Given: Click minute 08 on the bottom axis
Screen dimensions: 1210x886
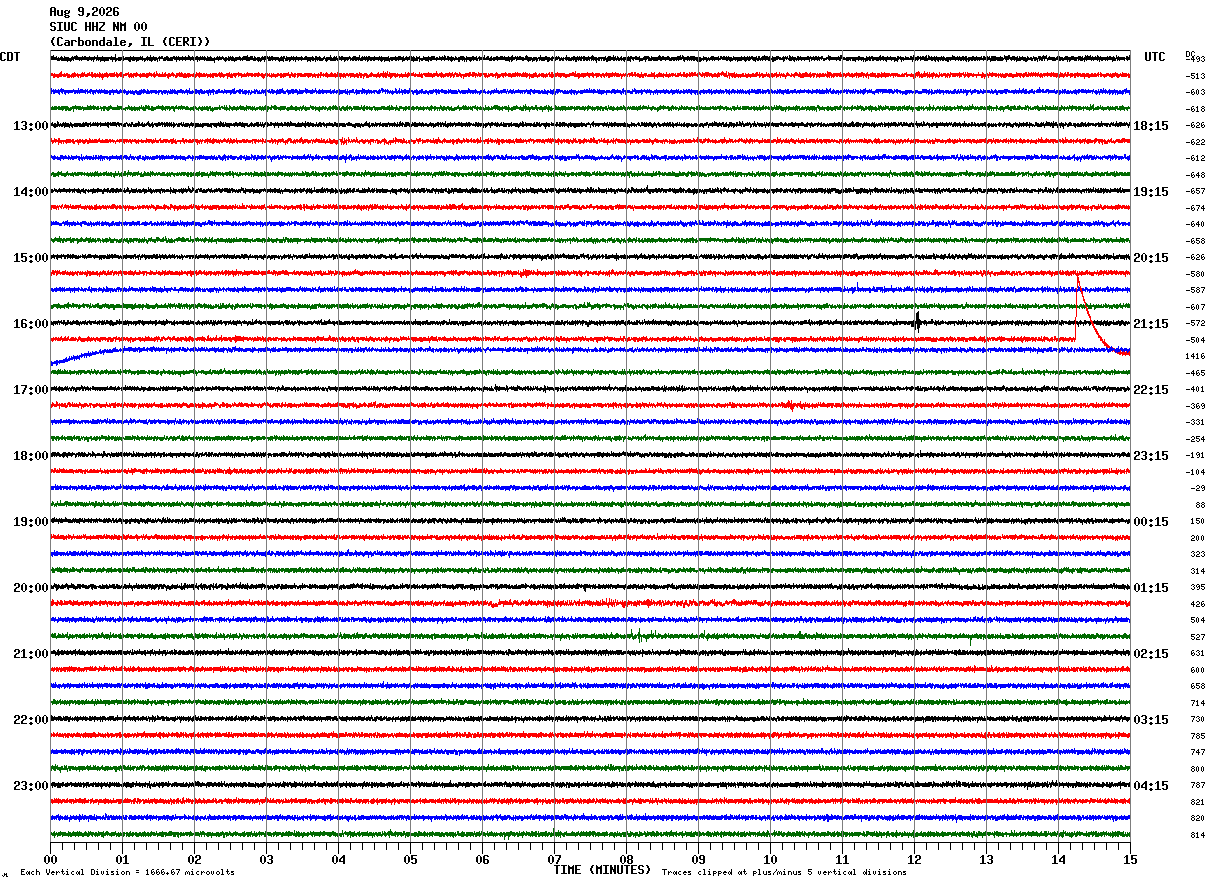Looking at the screenshot, I should (627, 859).
